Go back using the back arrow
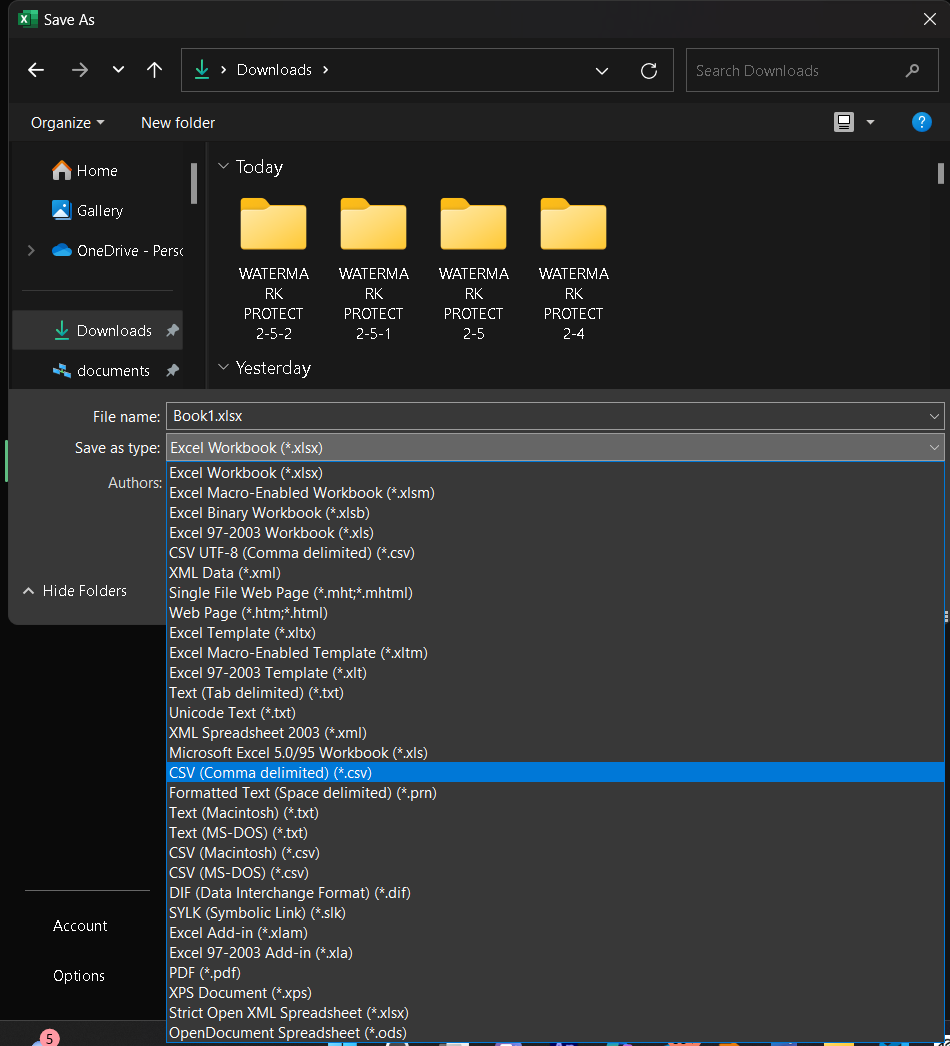 tap(36, 70)
